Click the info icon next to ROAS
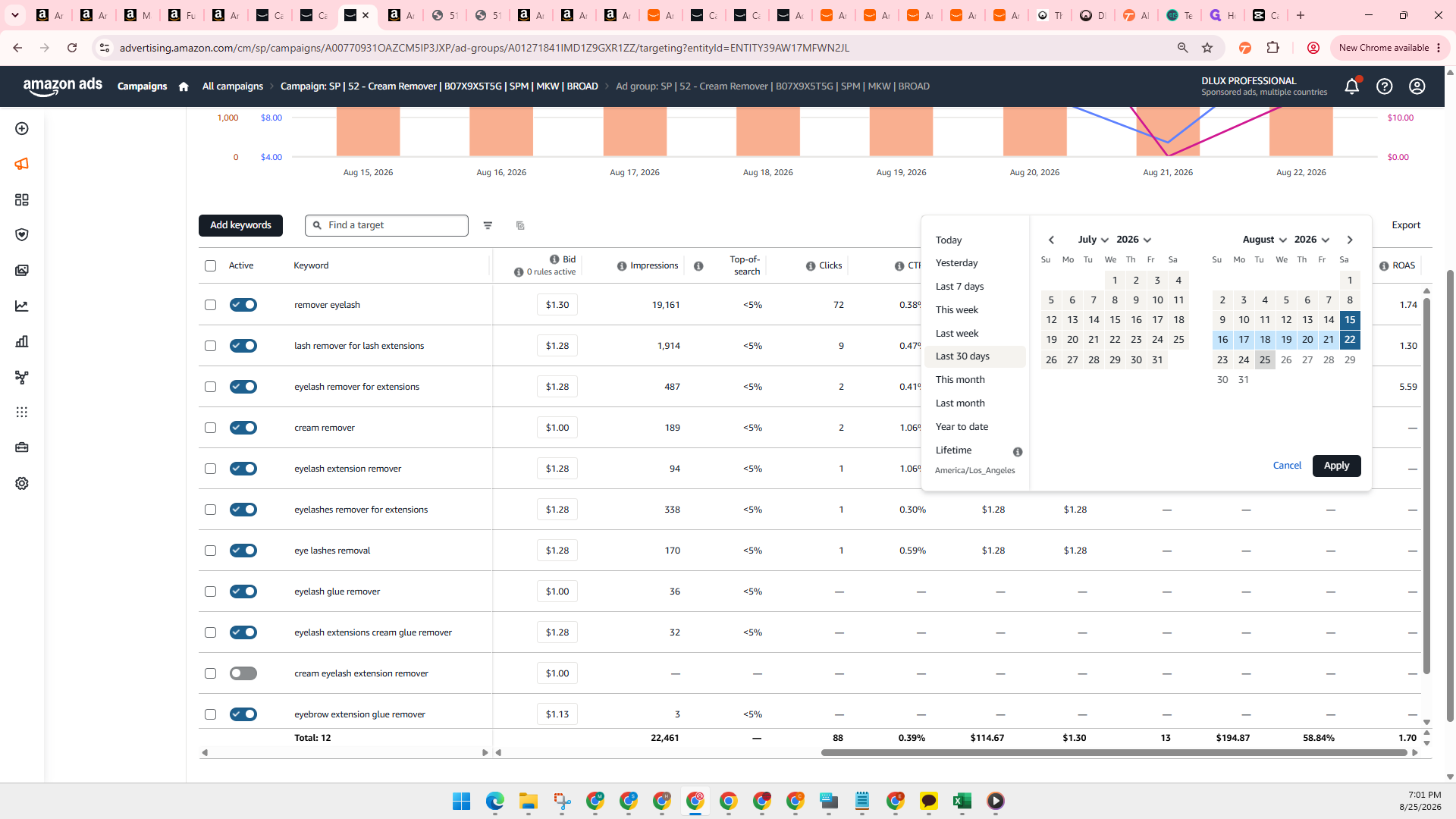 click(1384, 266)
